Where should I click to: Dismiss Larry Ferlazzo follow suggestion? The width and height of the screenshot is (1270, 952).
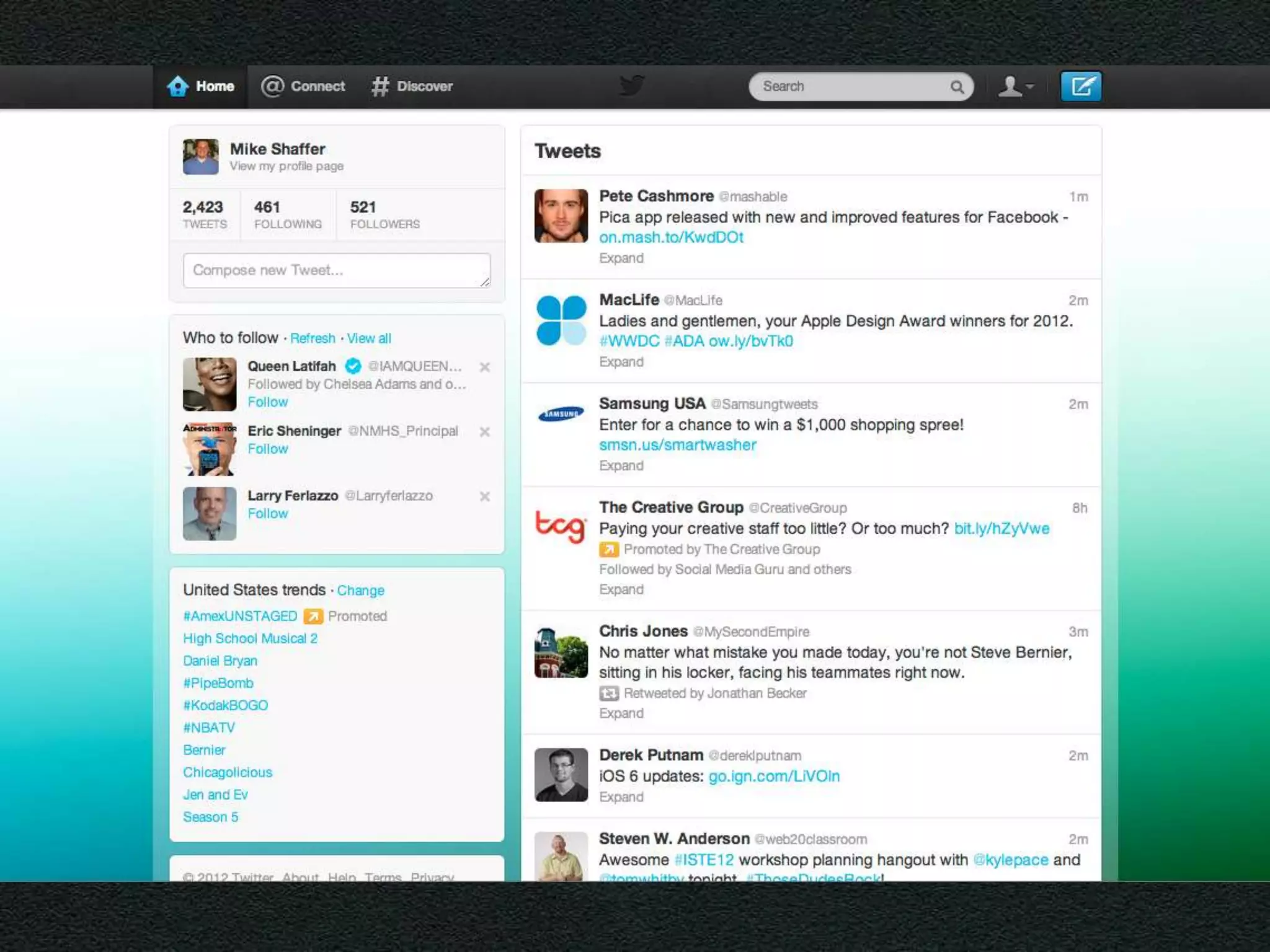click(x=485, y=496)
